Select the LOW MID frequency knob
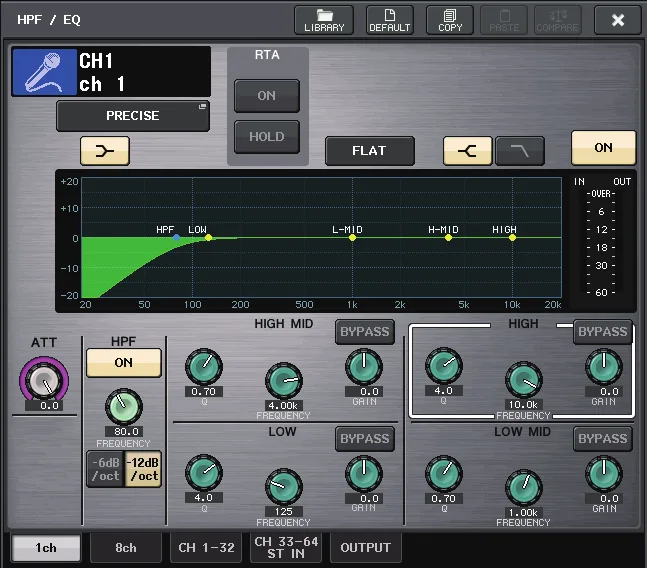This screenshot has height=568, width=647. click(x=524, y=488)
